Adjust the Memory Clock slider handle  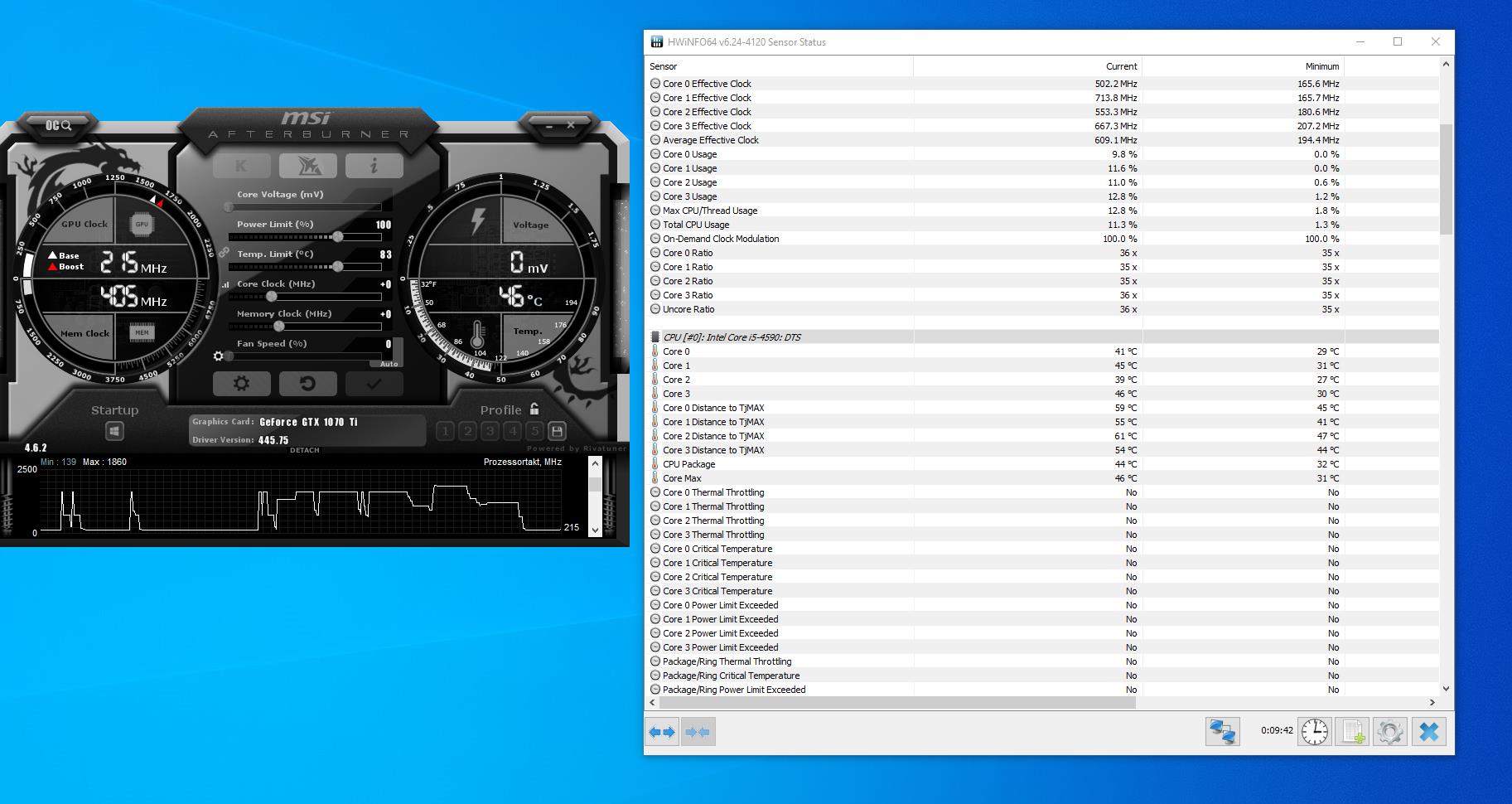[279, 326]
